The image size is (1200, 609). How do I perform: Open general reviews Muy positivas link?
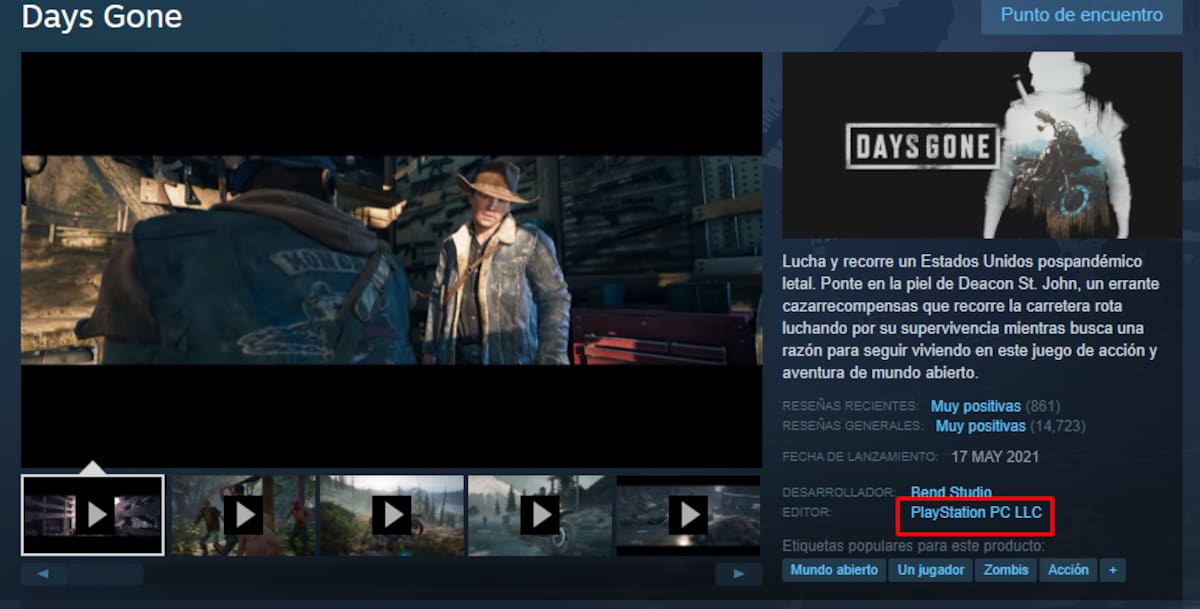pos(980,426)
